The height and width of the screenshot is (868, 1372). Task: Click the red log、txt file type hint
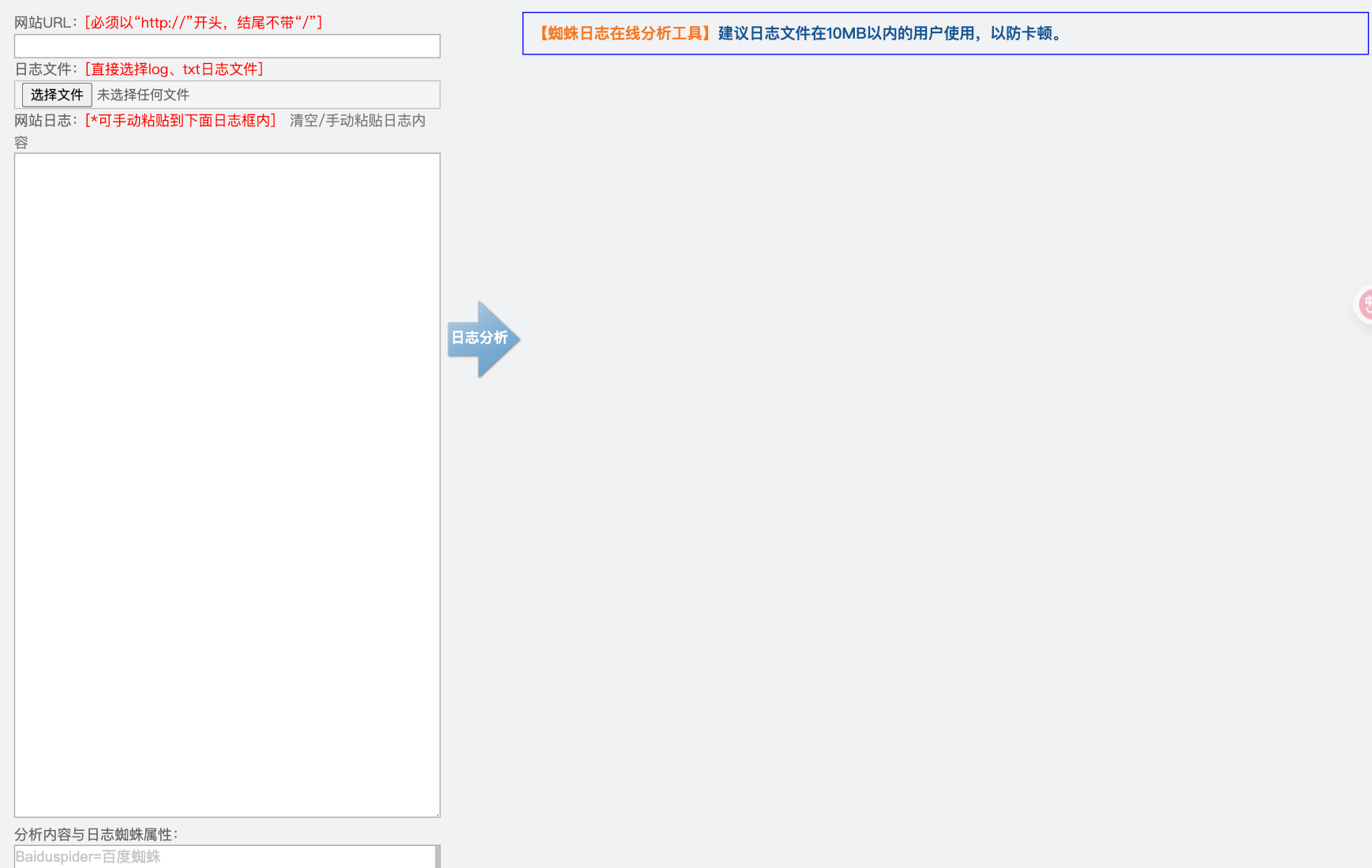point(174,69)
